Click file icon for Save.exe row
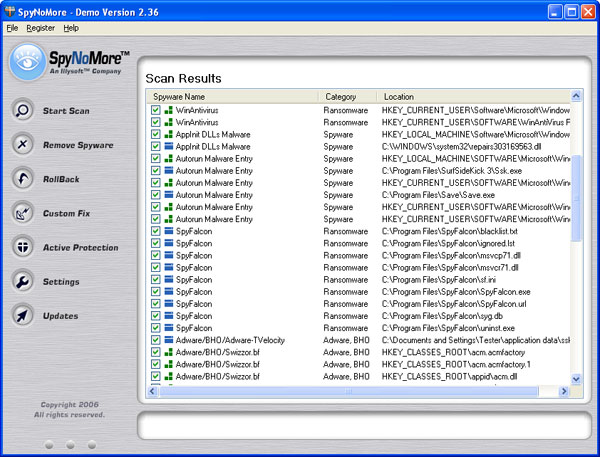The width and height of the screenshot is (600, 457). coord(169,194)
